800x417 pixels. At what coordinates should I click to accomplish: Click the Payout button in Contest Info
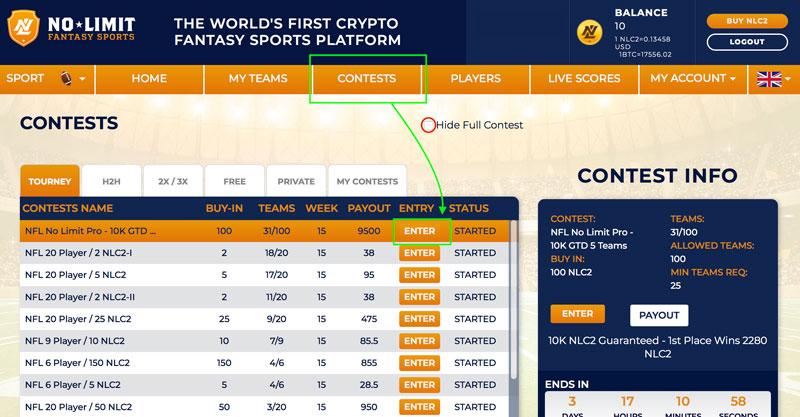coord(658,315)
